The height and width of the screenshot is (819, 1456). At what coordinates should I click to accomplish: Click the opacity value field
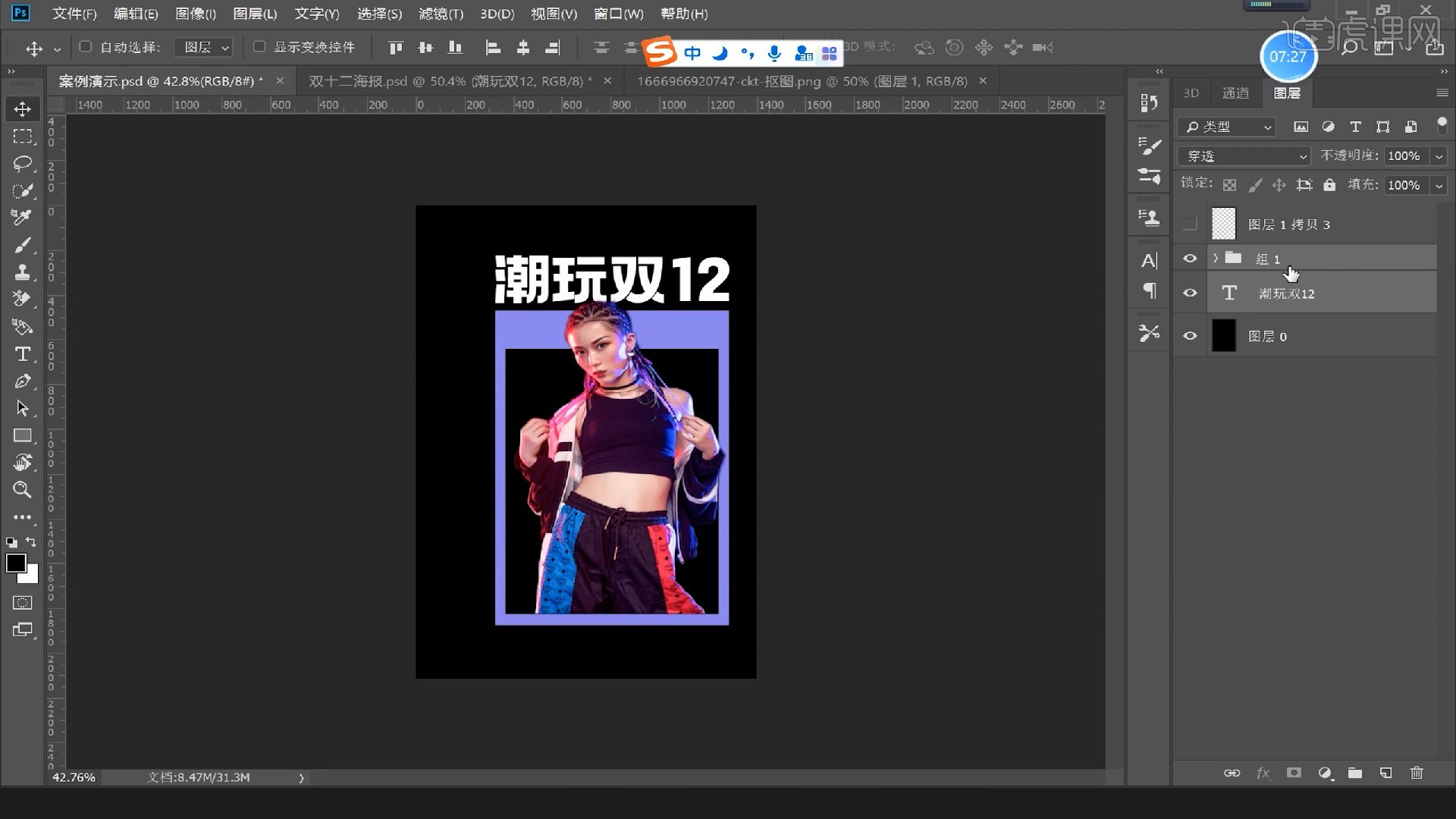[1405, 156]
